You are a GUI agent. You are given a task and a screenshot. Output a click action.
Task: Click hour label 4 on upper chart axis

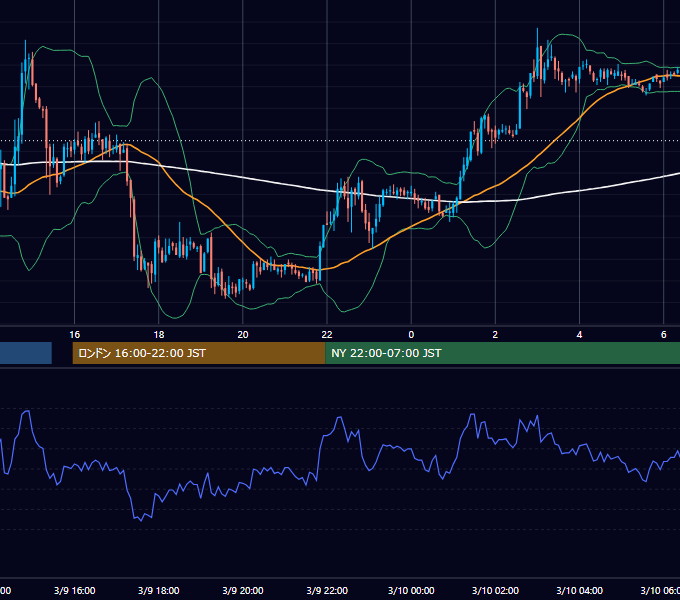[579, 334]
